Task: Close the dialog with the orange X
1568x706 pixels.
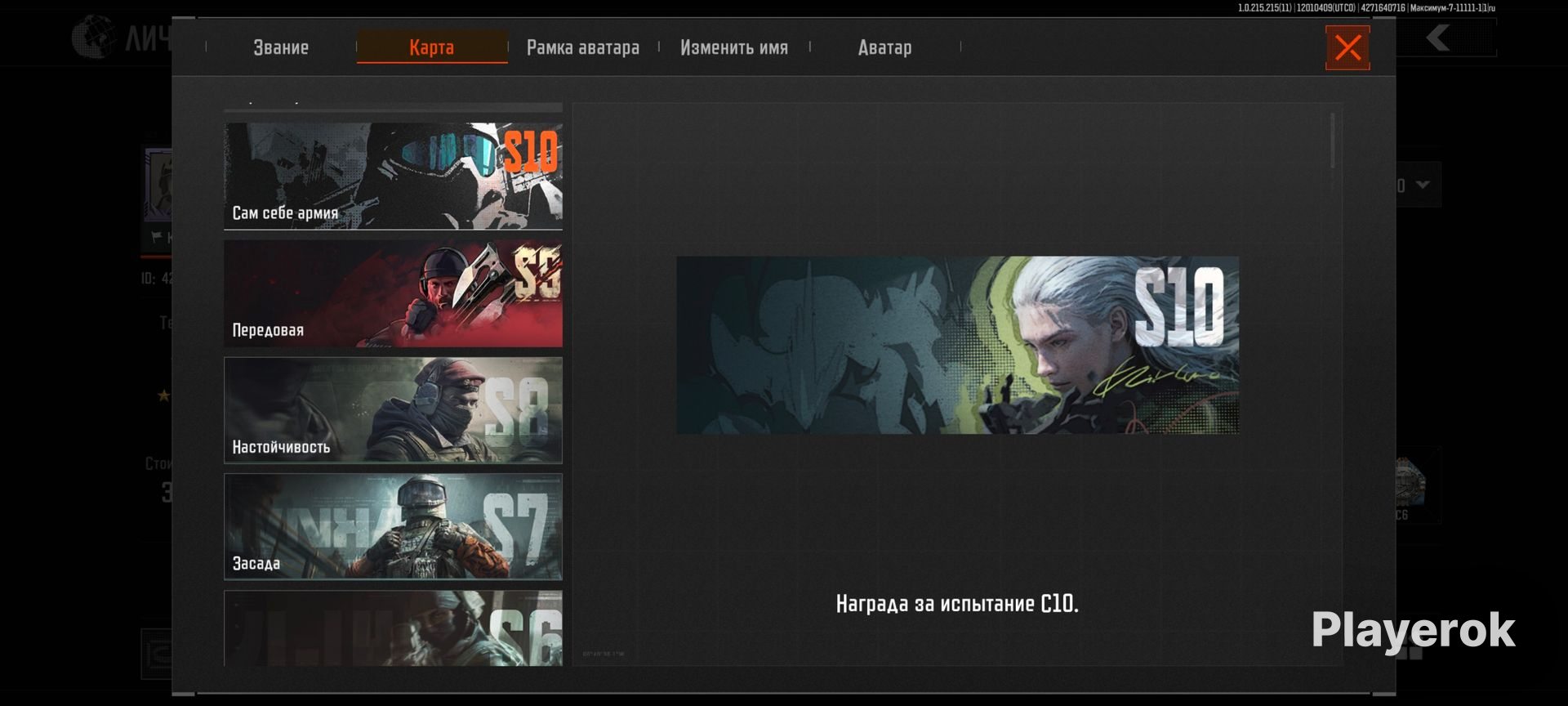Action: pos(1347,48)
